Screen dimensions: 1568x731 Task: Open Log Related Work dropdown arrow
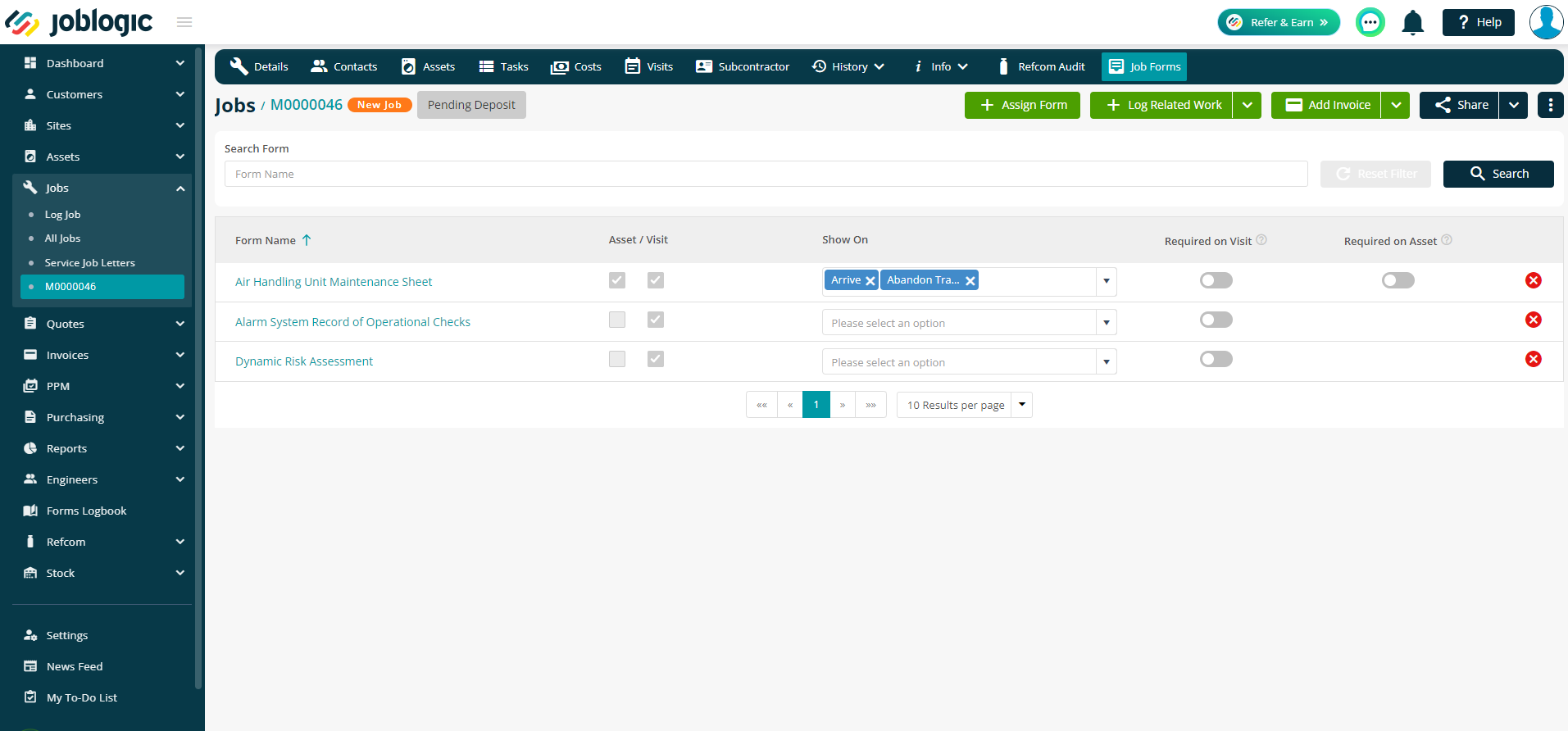[x=1247, y=105]
